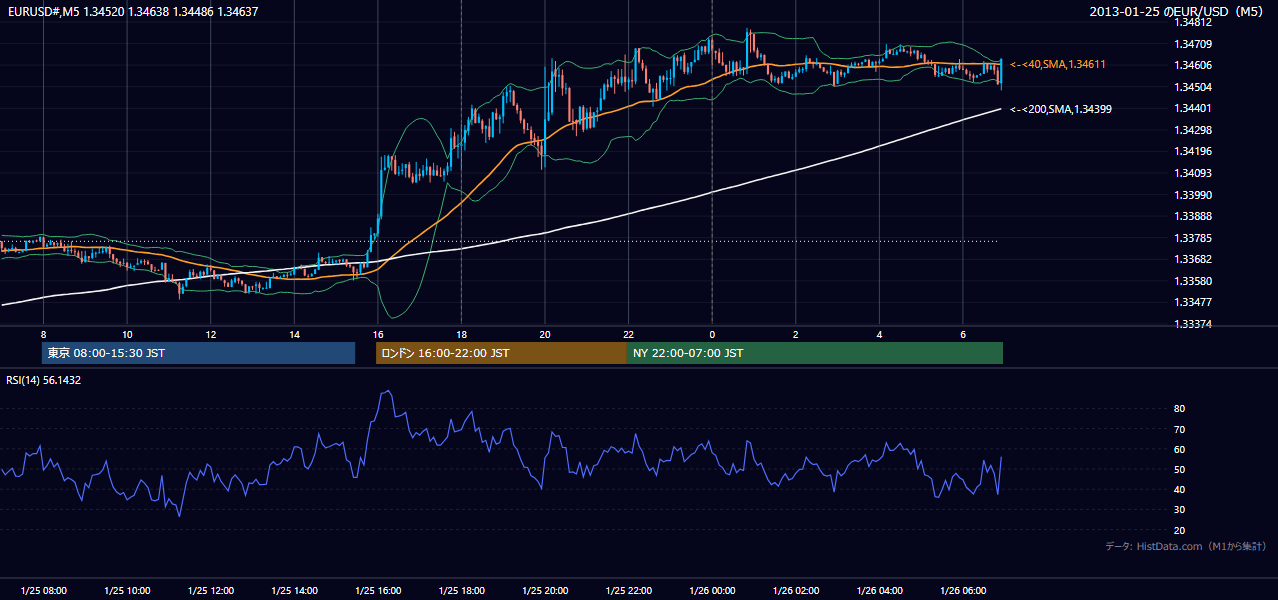Image resolution: width=1278 pixels, height=600 pixels.
Task: Click the bottom time label 1/25 14:00
Action: [294, 591]
